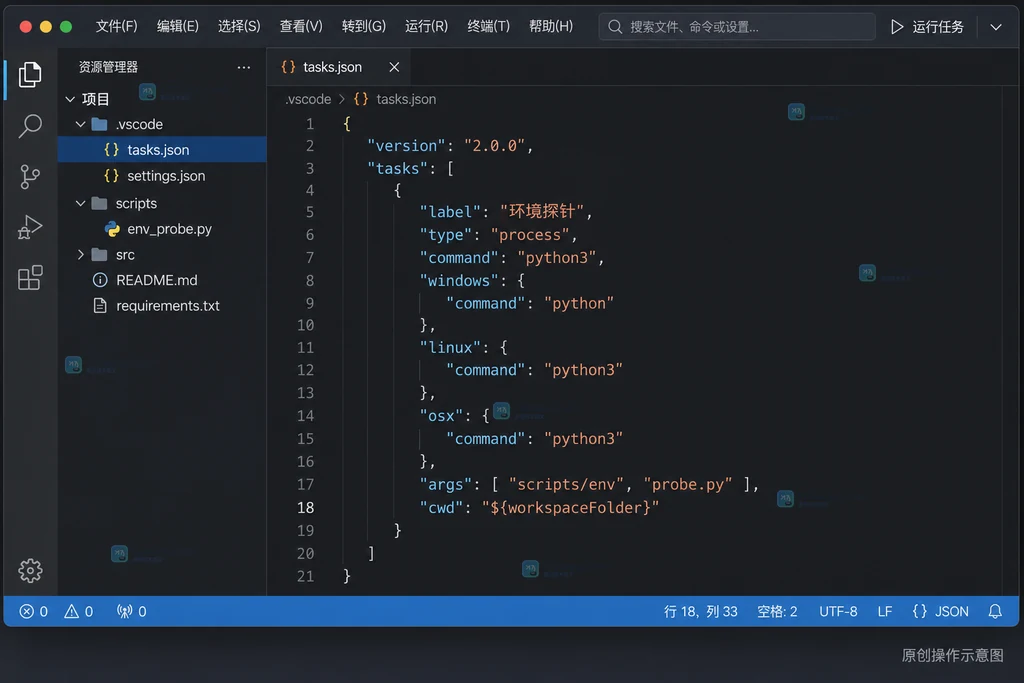Open the 编辑(E) menu
The height and width of the screenshot is (683, 1024).
pyautogui.click(x=178, y=26)
